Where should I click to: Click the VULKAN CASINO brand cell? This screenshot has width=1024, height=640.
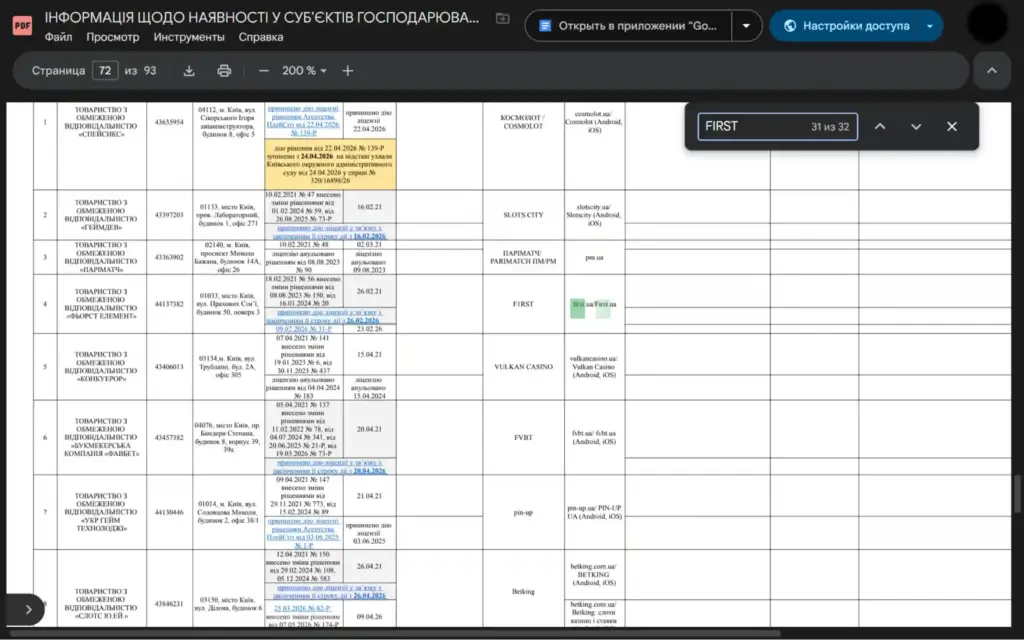pos(523,367)
